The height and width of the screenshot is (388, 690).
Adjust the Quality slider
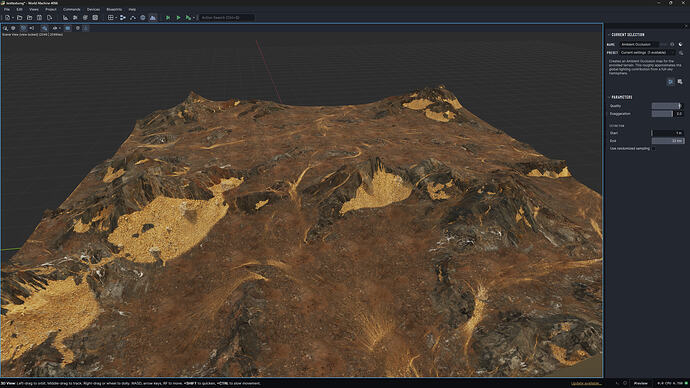[x=668, y=106]
